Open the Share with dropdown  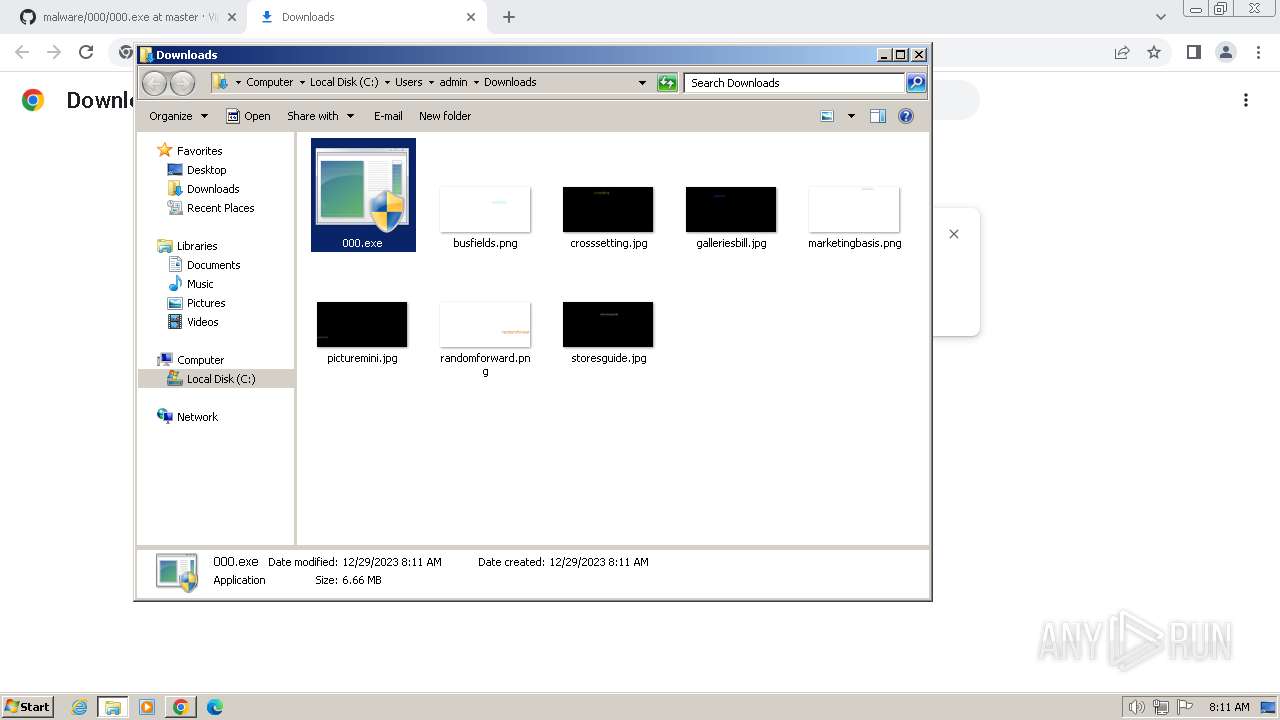(320, 116)
